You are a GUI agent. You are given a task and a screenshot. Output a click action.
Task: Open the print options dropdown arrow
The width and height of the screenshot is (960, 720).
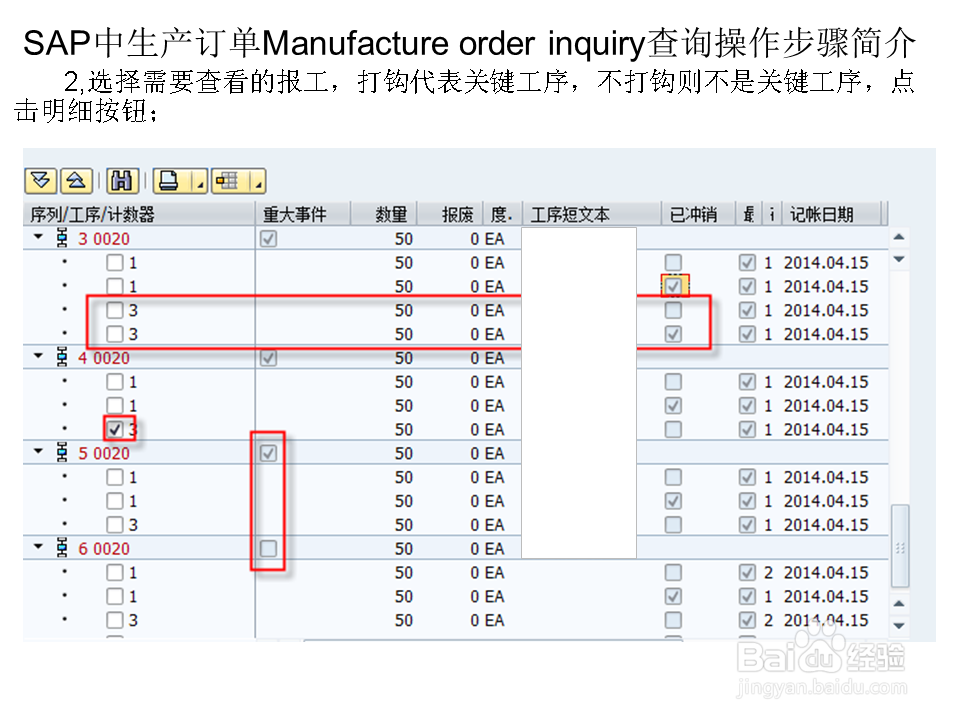pos(200,182)
